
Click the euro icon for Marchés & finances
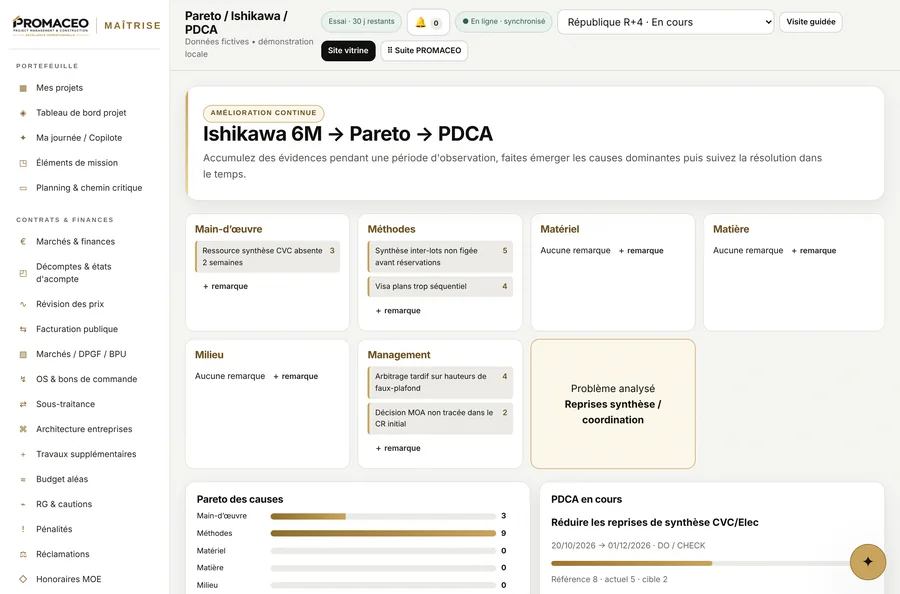(23, 242)
